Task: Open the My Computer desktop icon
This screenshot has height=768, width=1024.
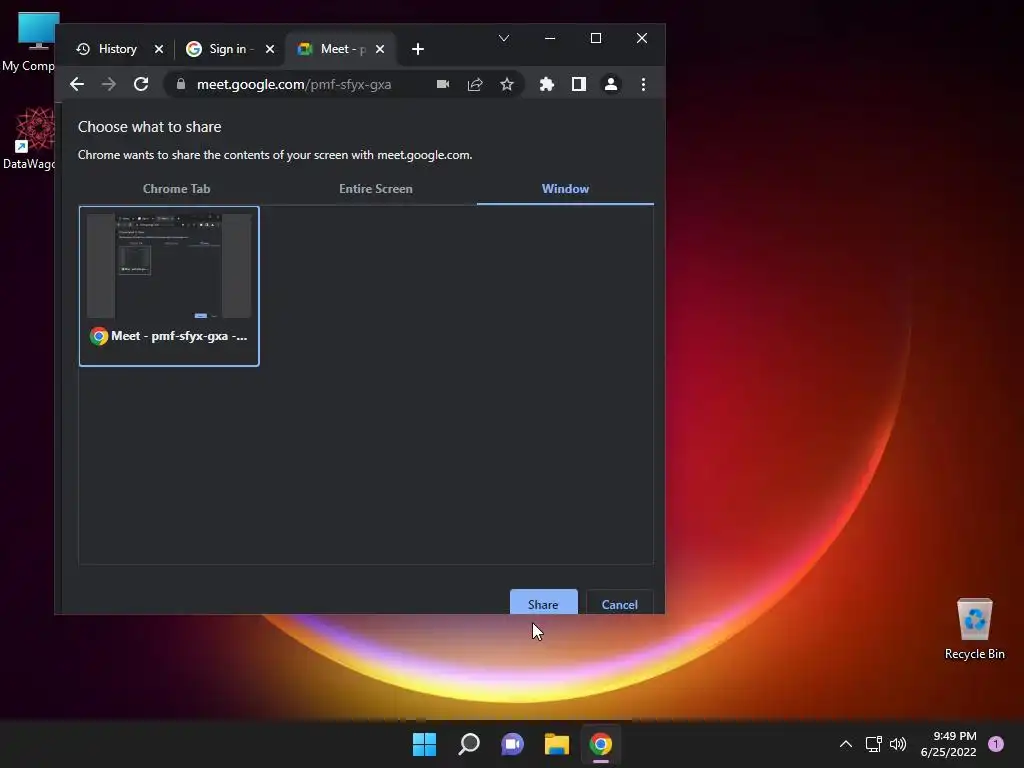Action: [x=29, y=41]
